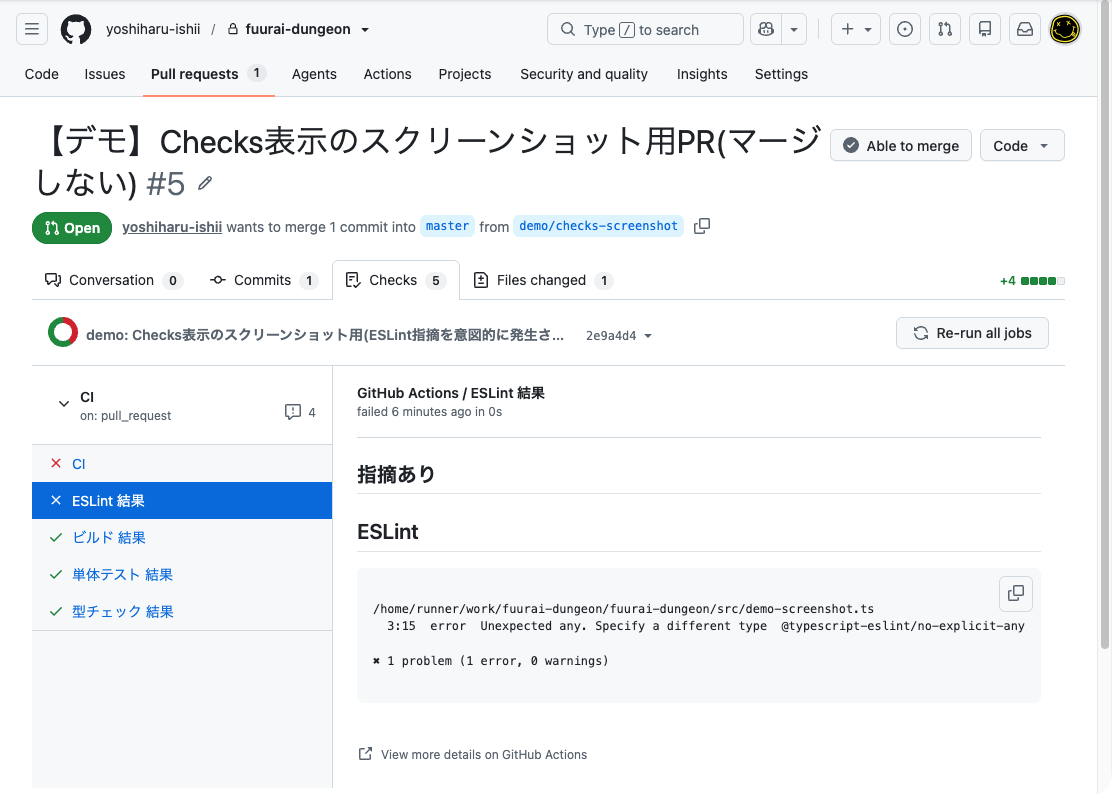Select the 型チェック 結果 check
This screenshot has width=1112, height=795.
tap(182, 611)
